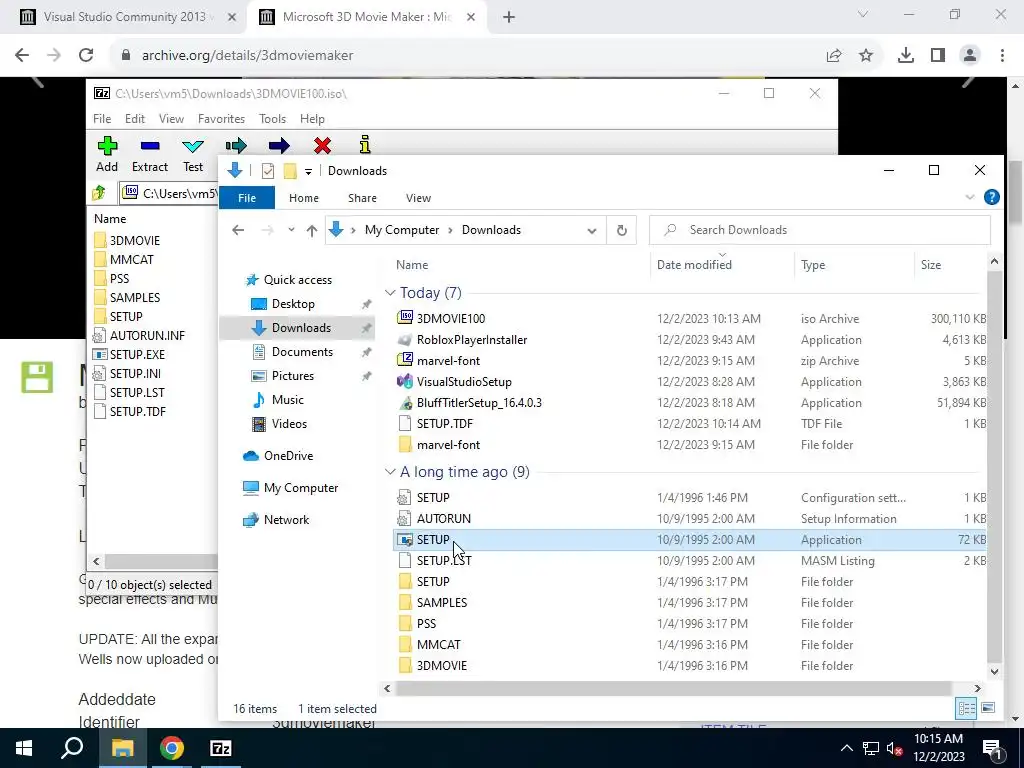
Task: Click Explorer Help question mark icon
Action: [x=991, y=197]
